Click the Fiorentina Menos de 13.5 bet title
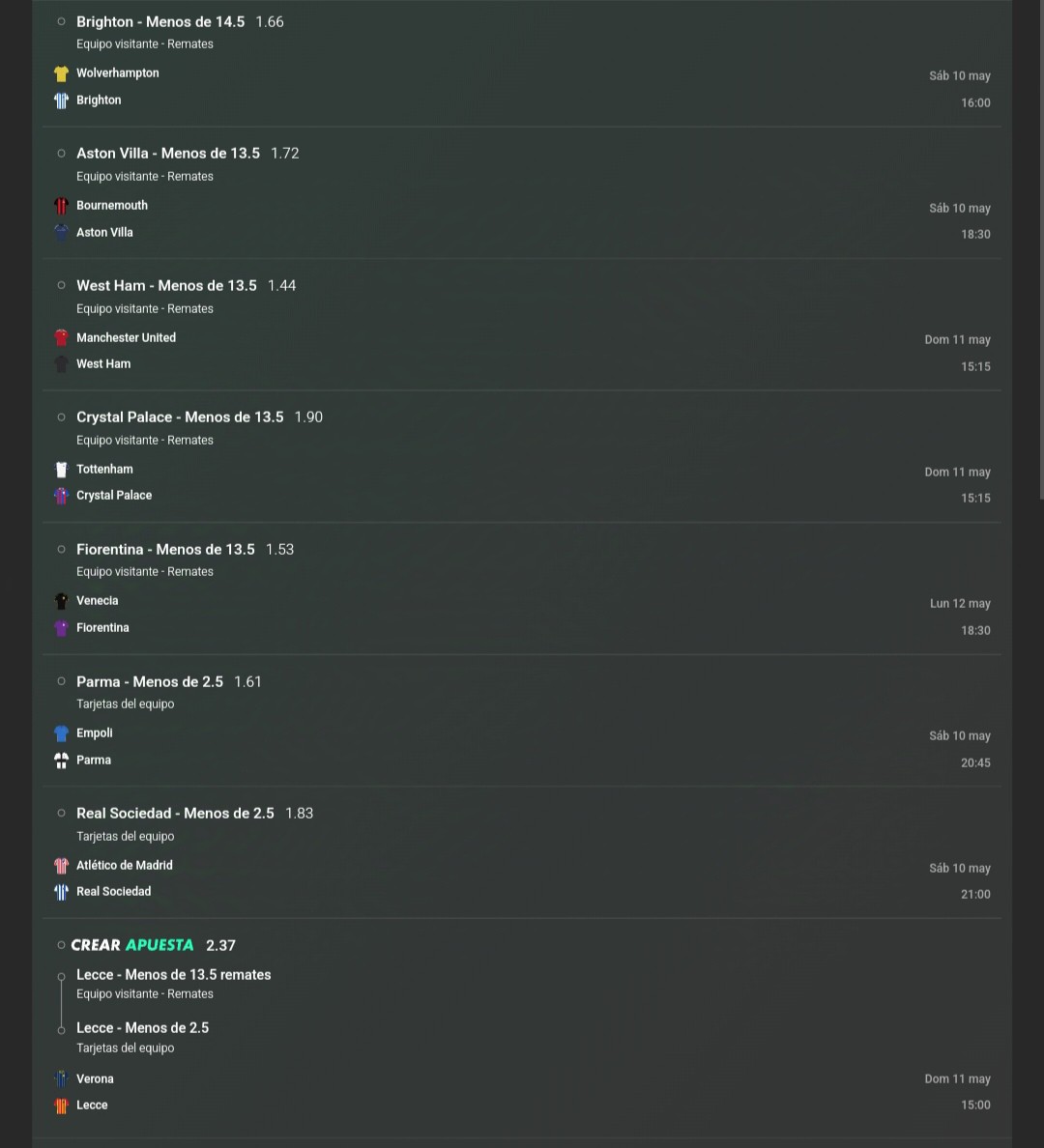The image size is (1044, 1148). pos(165,549)
